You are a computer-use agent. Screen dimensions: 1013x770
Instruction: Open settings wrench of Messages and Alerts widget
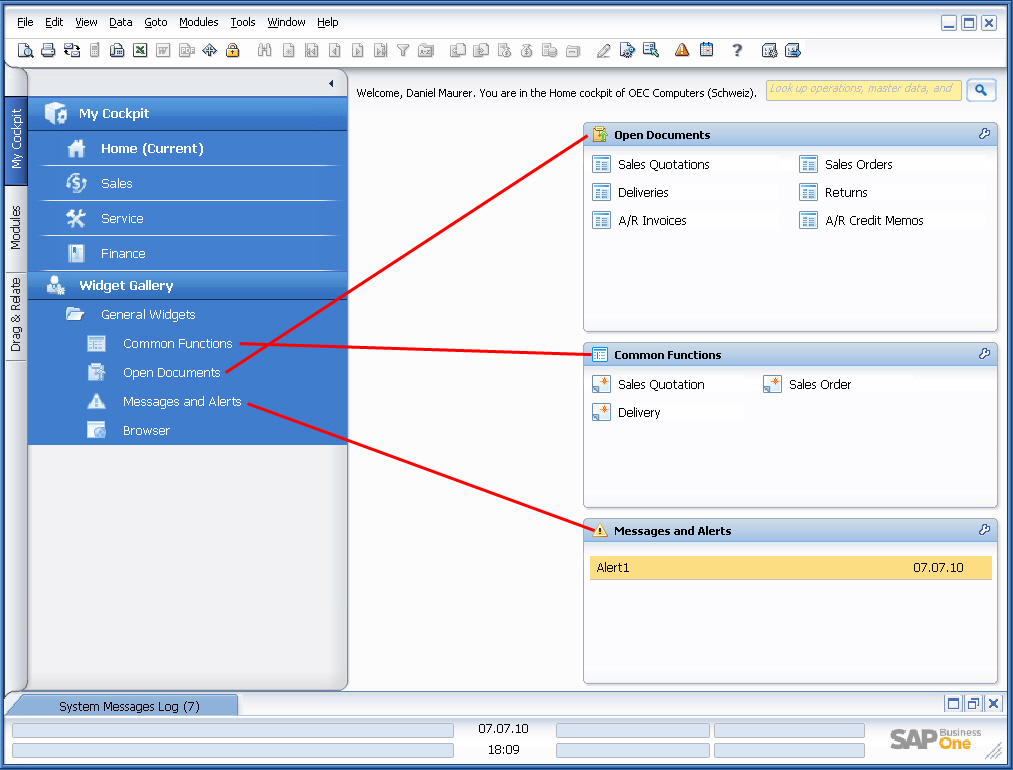(985, 530)
